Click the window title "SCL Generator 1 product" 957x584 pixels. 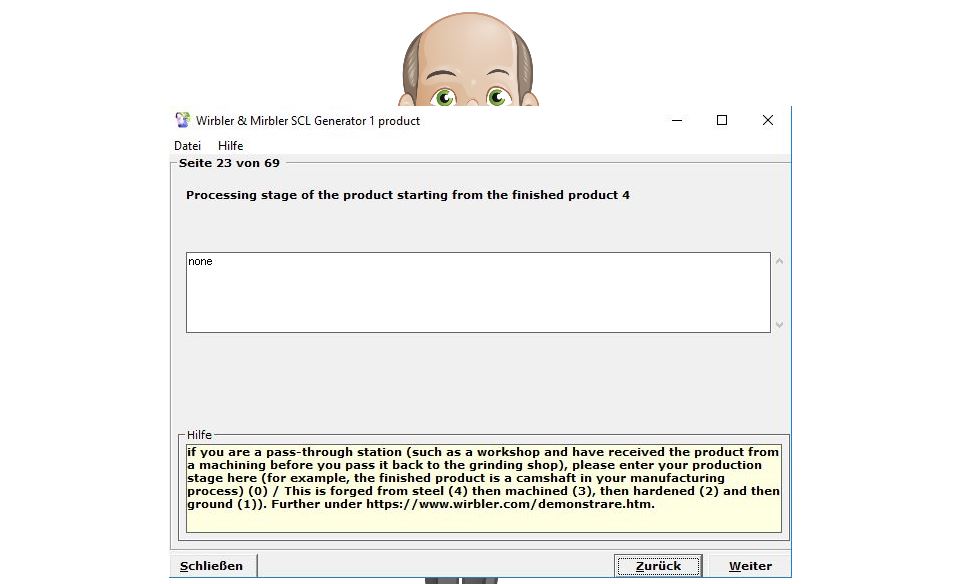pos(308,121)
